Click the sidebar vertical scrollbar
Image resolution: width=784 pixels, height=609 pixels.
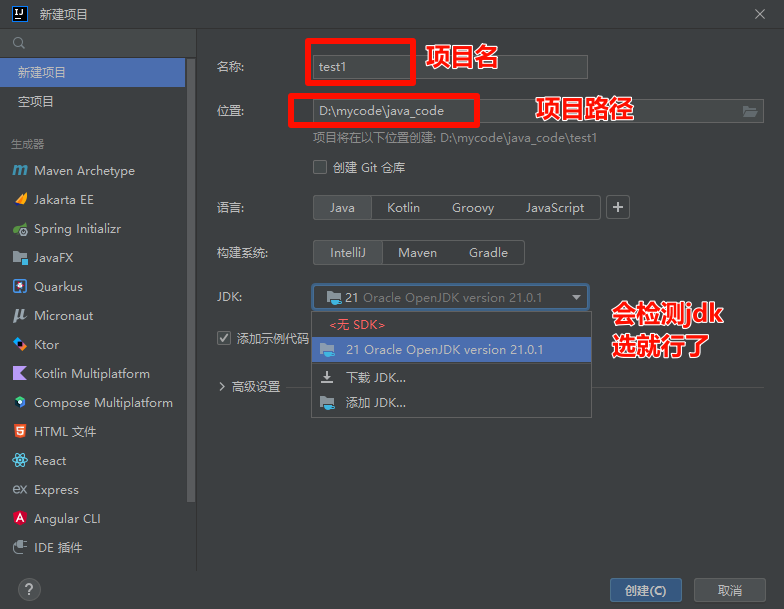click(190, 280)
